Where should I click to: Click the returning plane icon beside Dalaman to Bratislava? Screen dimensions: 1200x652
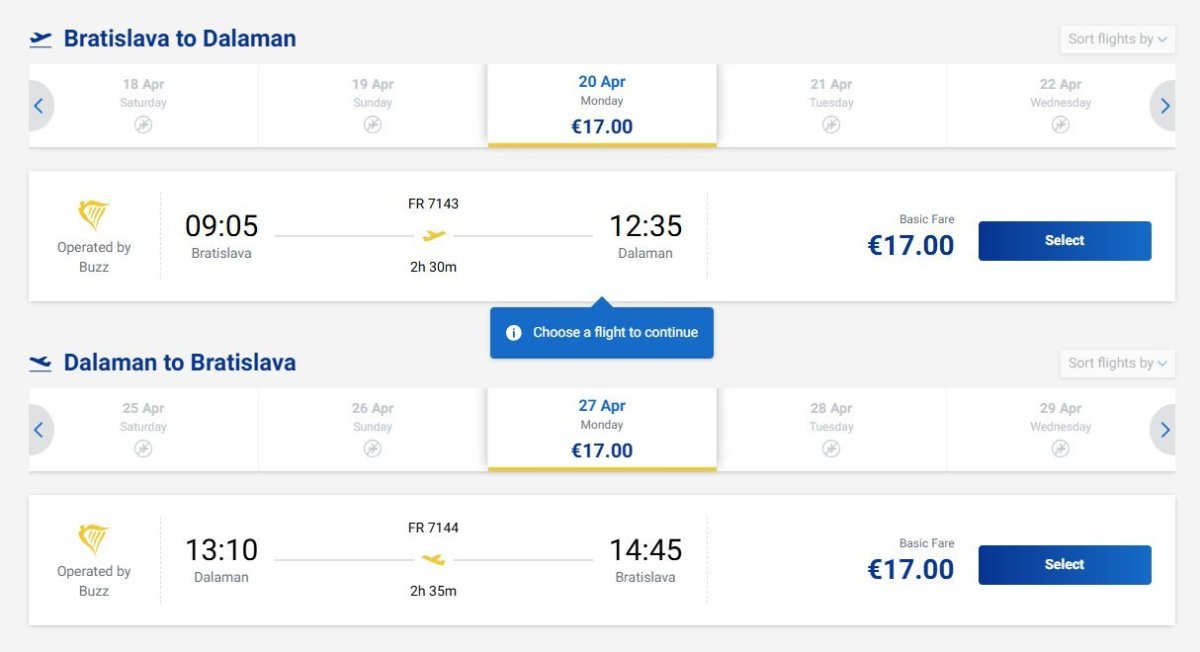pyautogui.click(x=40, y=363)
